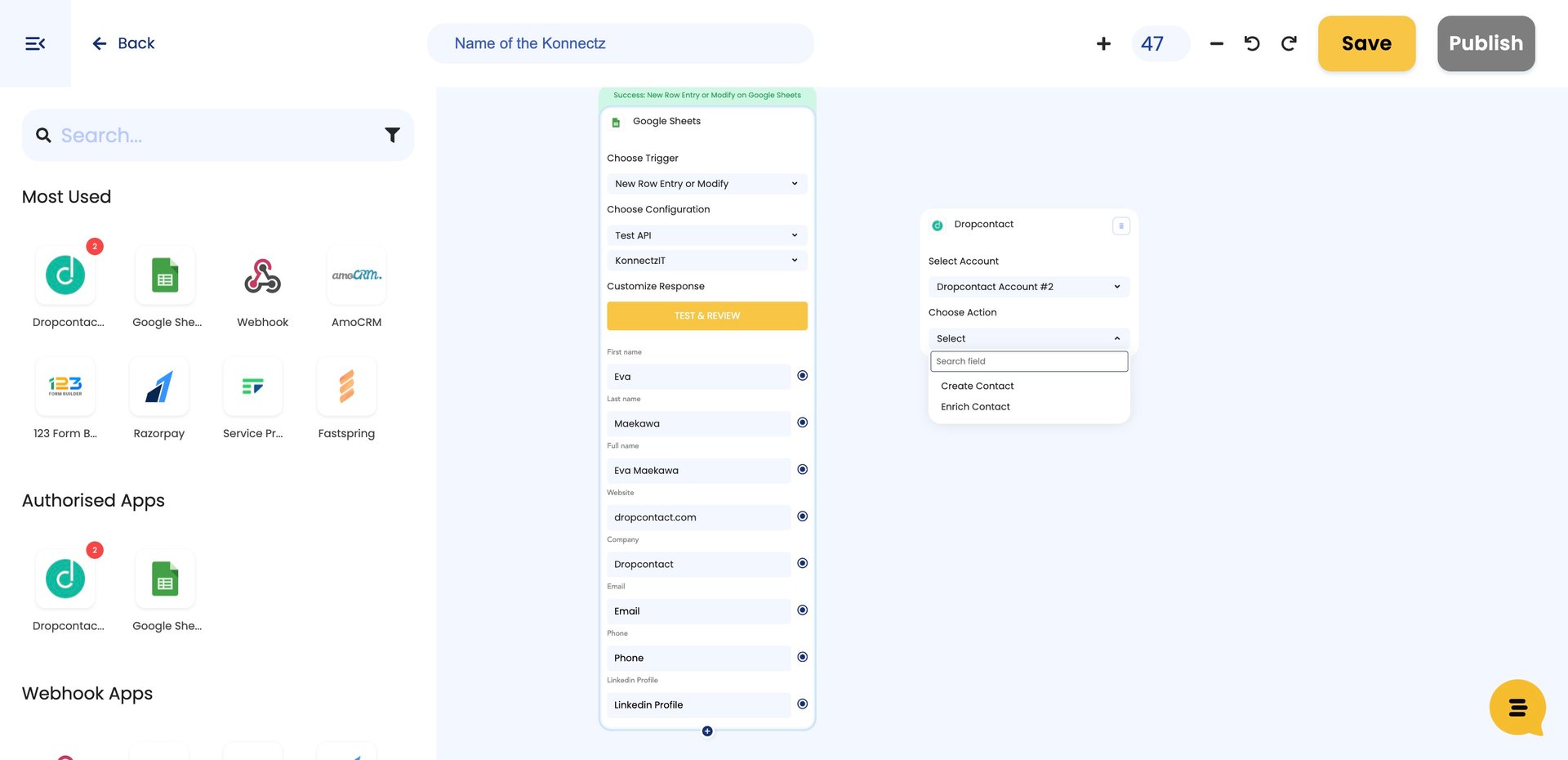Toggle the Linkedin Profile radio button
The height and width of the screenshot is (760, 1568).
(x=803, y=704)
